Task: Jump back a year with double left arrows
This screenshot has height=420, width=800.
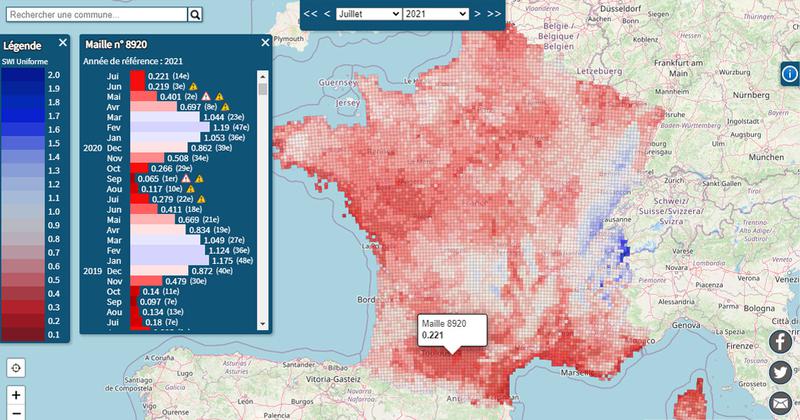Action: pos(311,14)
